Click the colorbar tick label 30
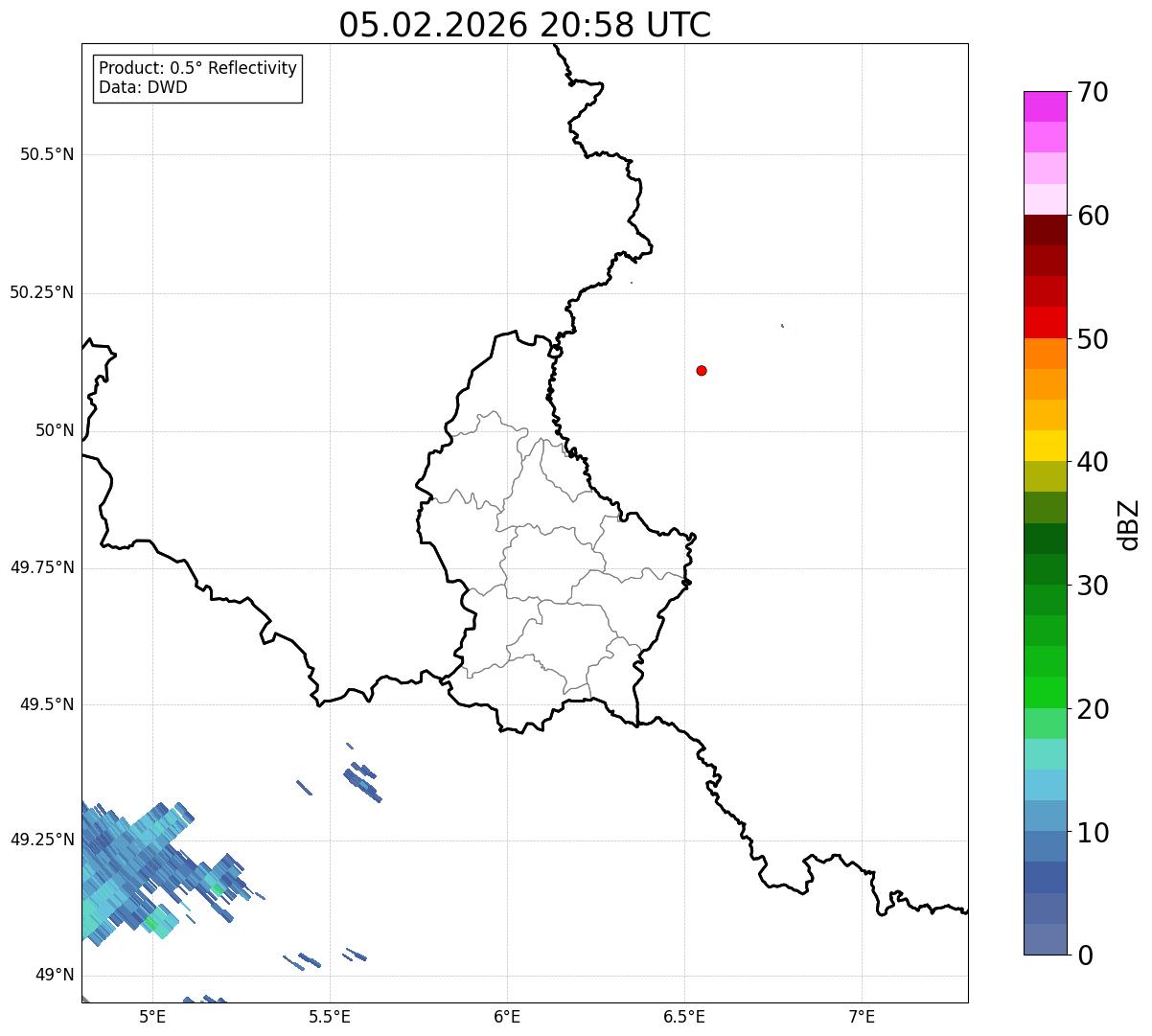The height and width of the screenshot is (1036, 1152). 1093,586
